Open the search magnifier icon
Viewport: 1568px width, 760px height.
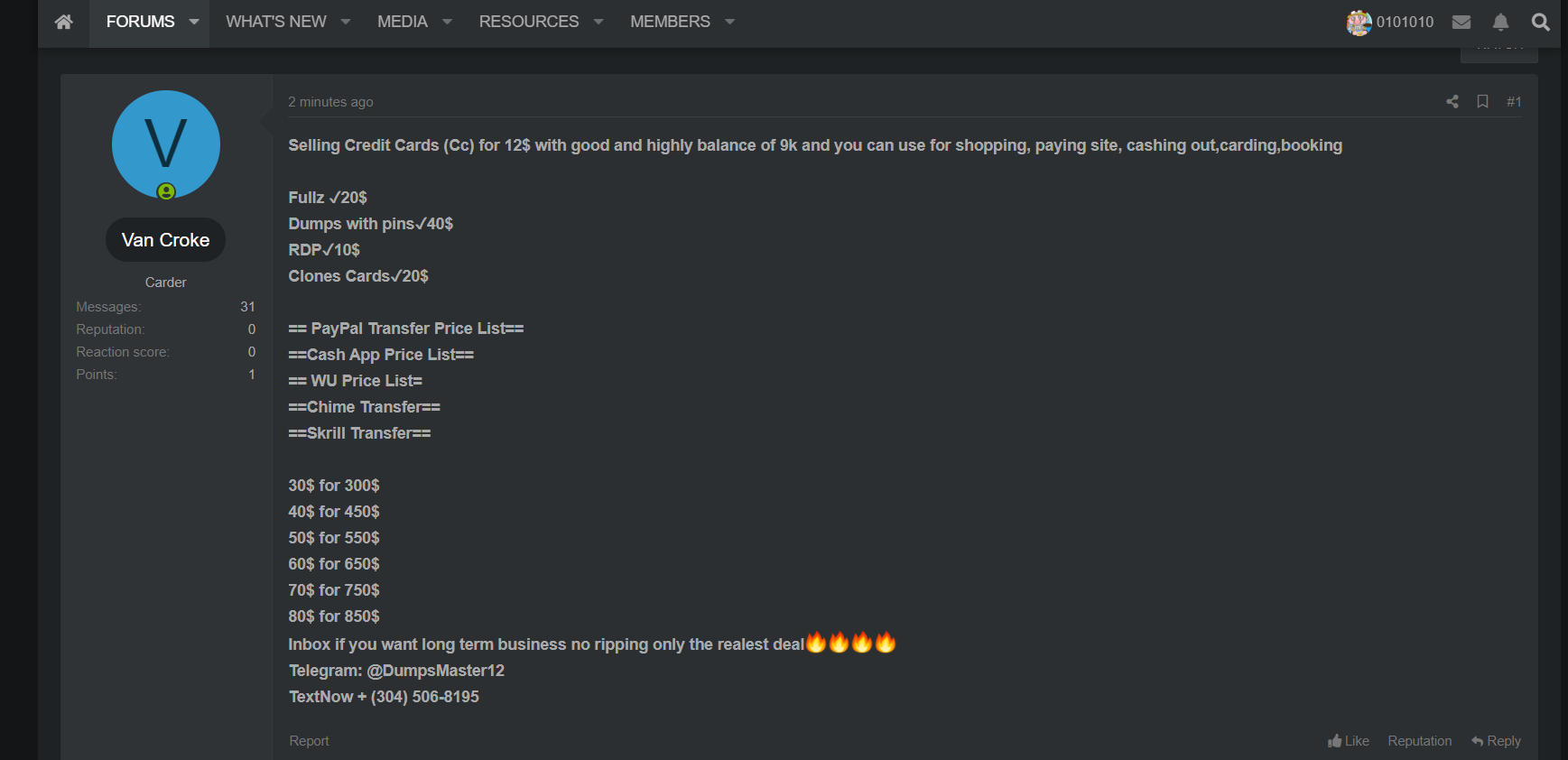pos(1540,22)
